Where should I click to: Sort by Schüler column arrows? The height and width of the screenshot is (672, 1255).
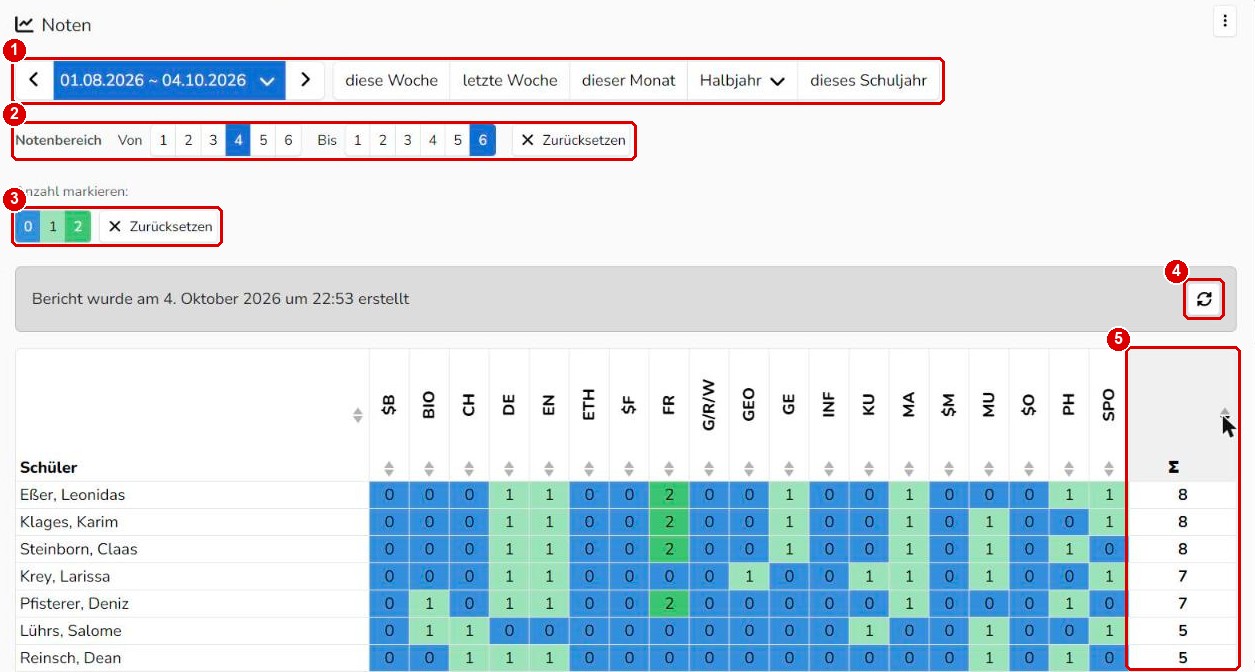(358, 415)
